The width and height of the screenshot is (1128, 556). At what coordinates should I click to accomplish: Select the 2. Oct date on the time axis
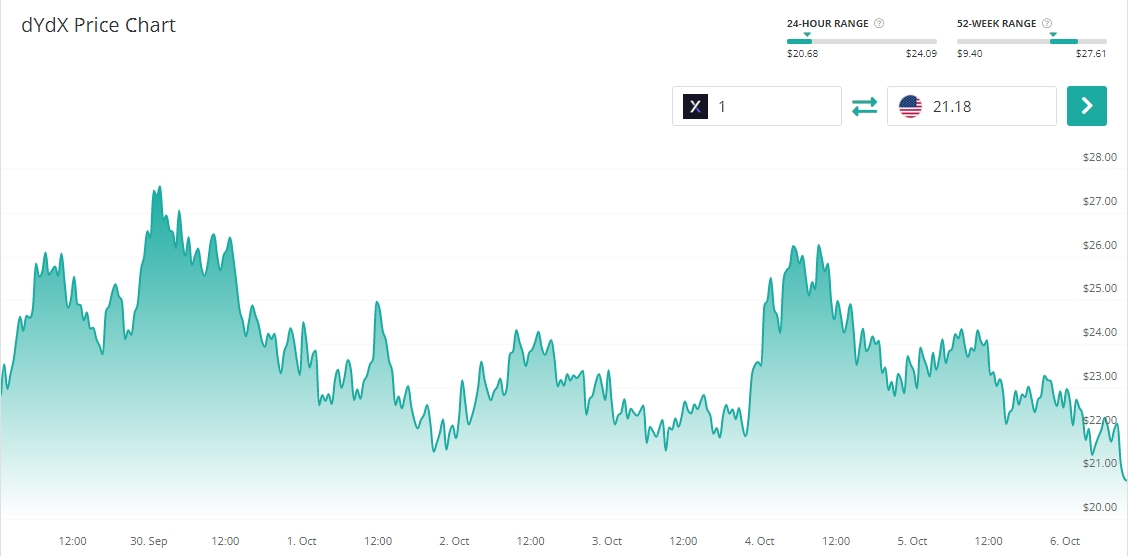[454, 541]
